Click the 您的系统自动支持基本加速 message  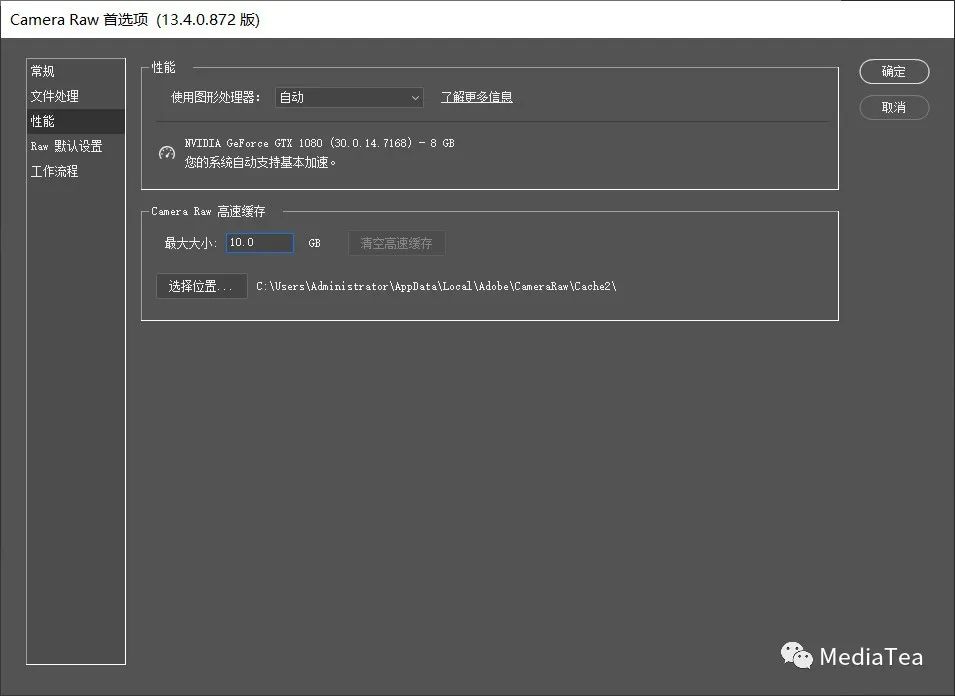click(x=260, y=163)
